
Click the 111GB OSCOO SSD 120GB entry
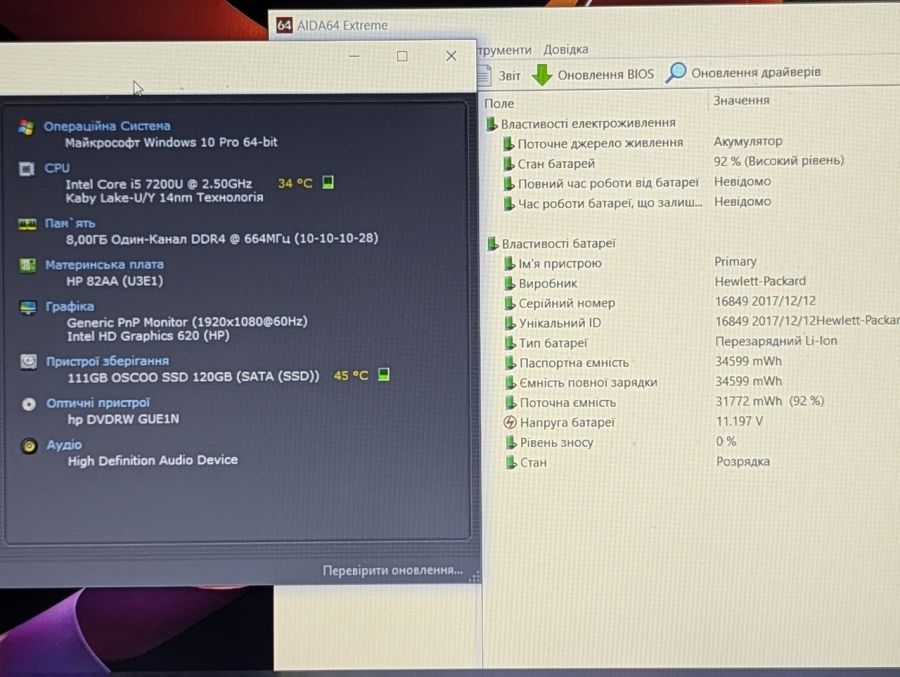(x=193, y=377)
